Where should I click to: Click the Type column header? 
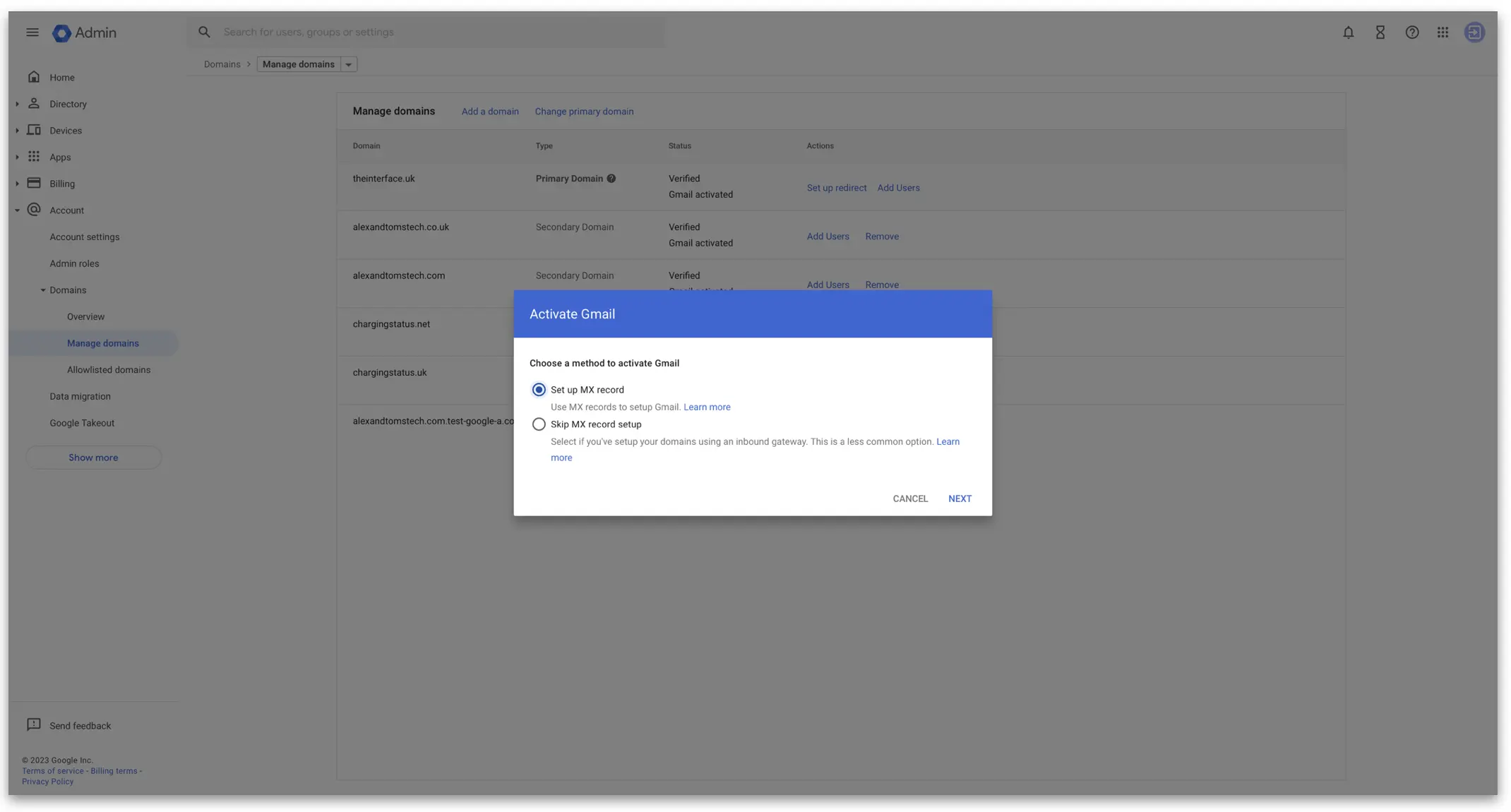coord(544,146)
